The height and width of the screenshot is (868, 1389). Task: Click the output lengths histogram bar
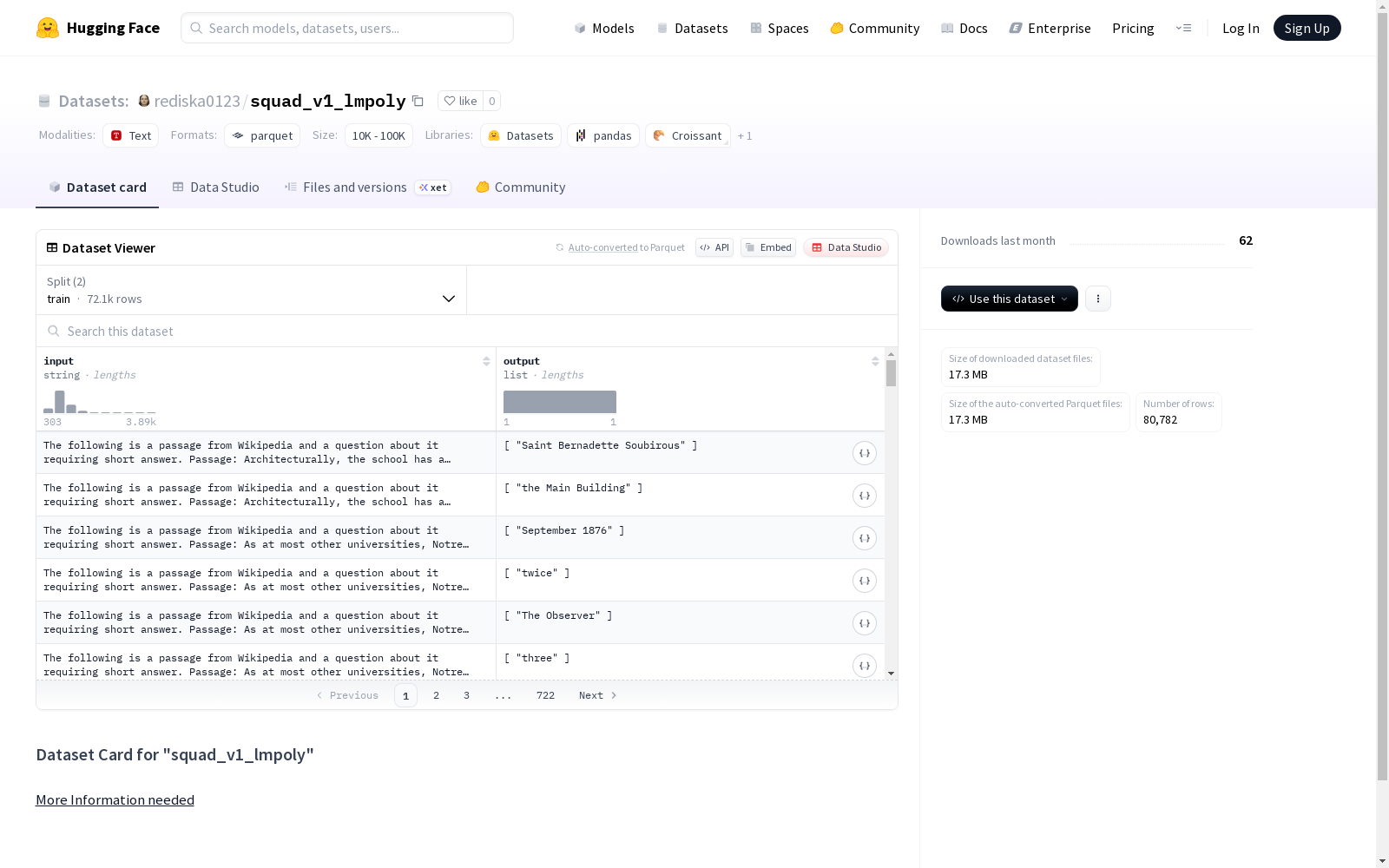point(560,402)
